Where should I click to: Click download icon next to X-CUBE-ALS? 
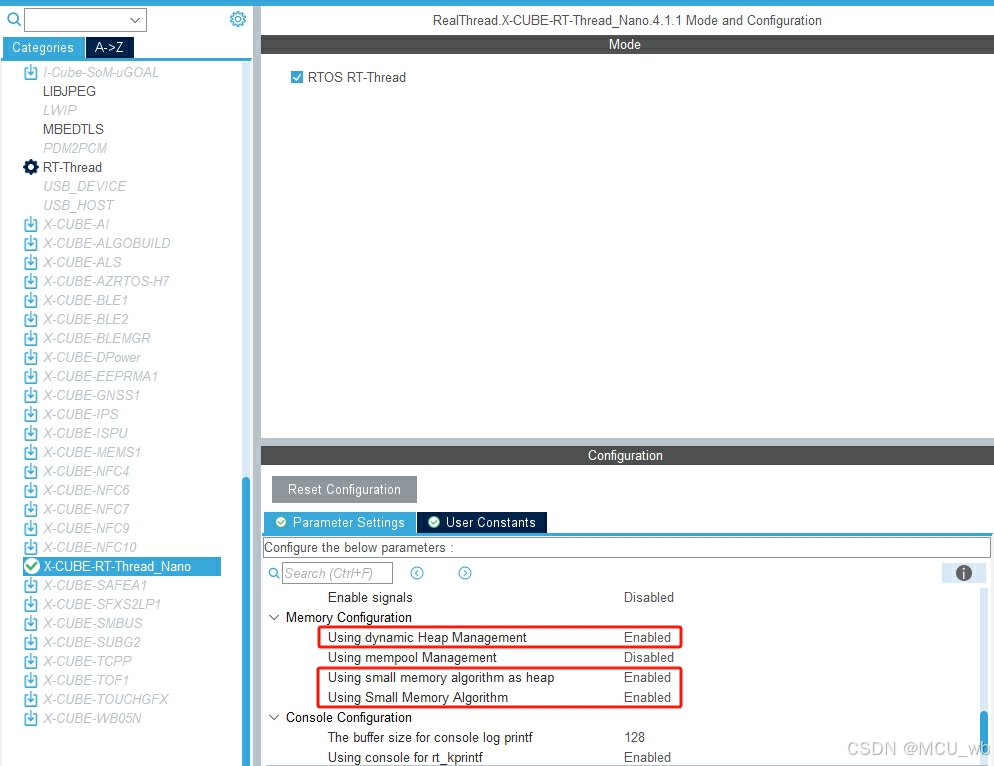(x=30, y=263)
